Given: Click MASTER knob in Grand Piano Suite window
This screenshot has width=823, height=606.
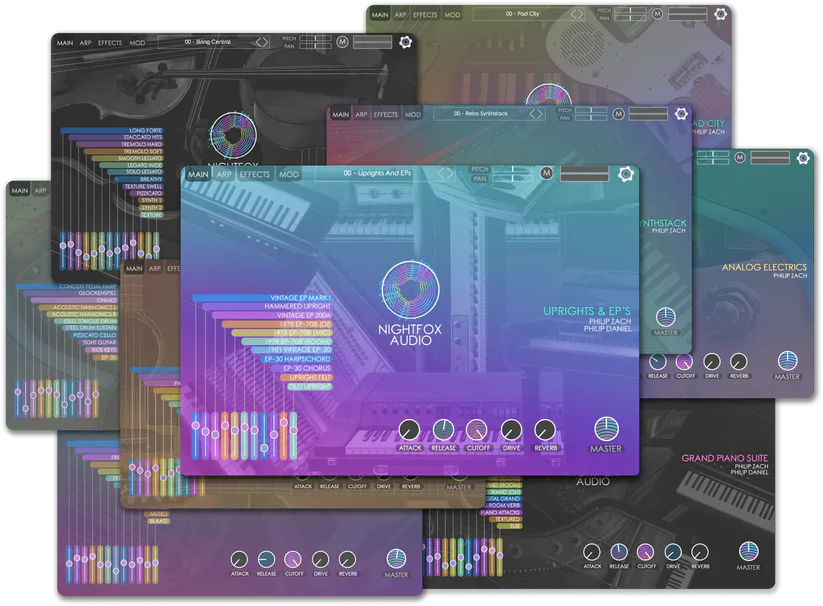Looking at the screenshot, I should pyautogui.click(x=748, y=551).
